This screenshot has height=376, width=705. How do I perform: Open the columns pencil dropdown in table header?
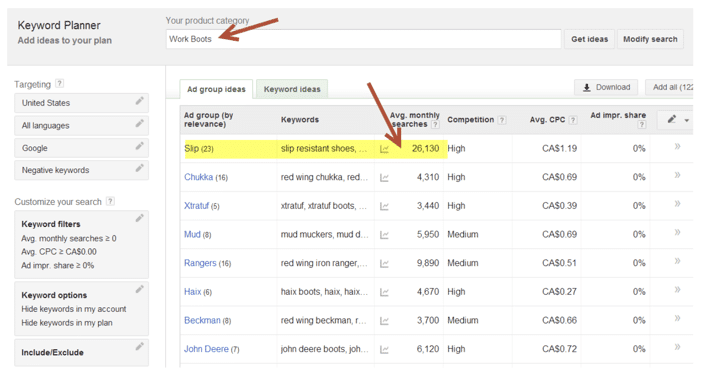pos(676,120)
